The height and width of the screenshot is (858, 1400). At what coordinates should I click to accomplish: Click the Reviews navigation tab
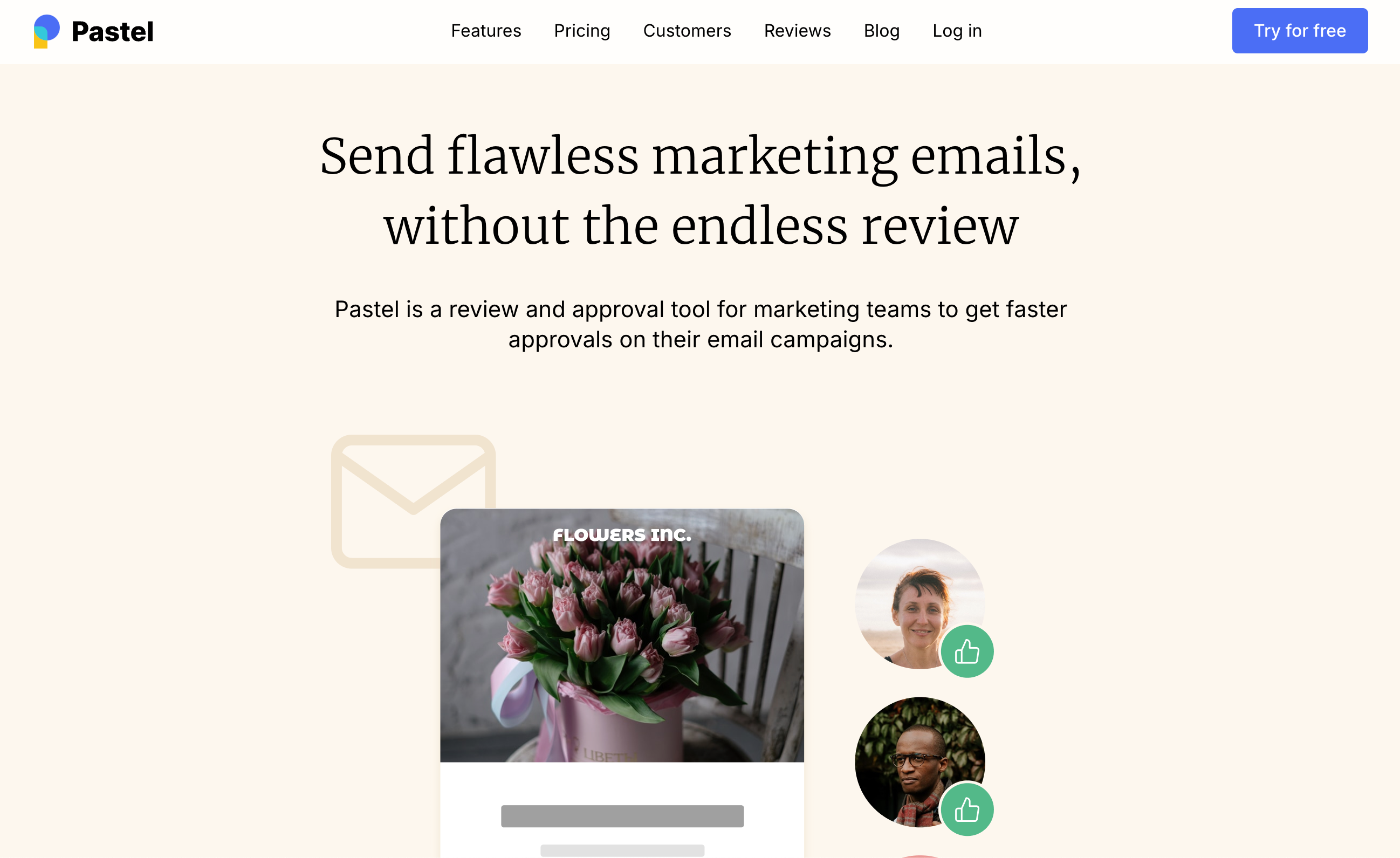[797, 30]
